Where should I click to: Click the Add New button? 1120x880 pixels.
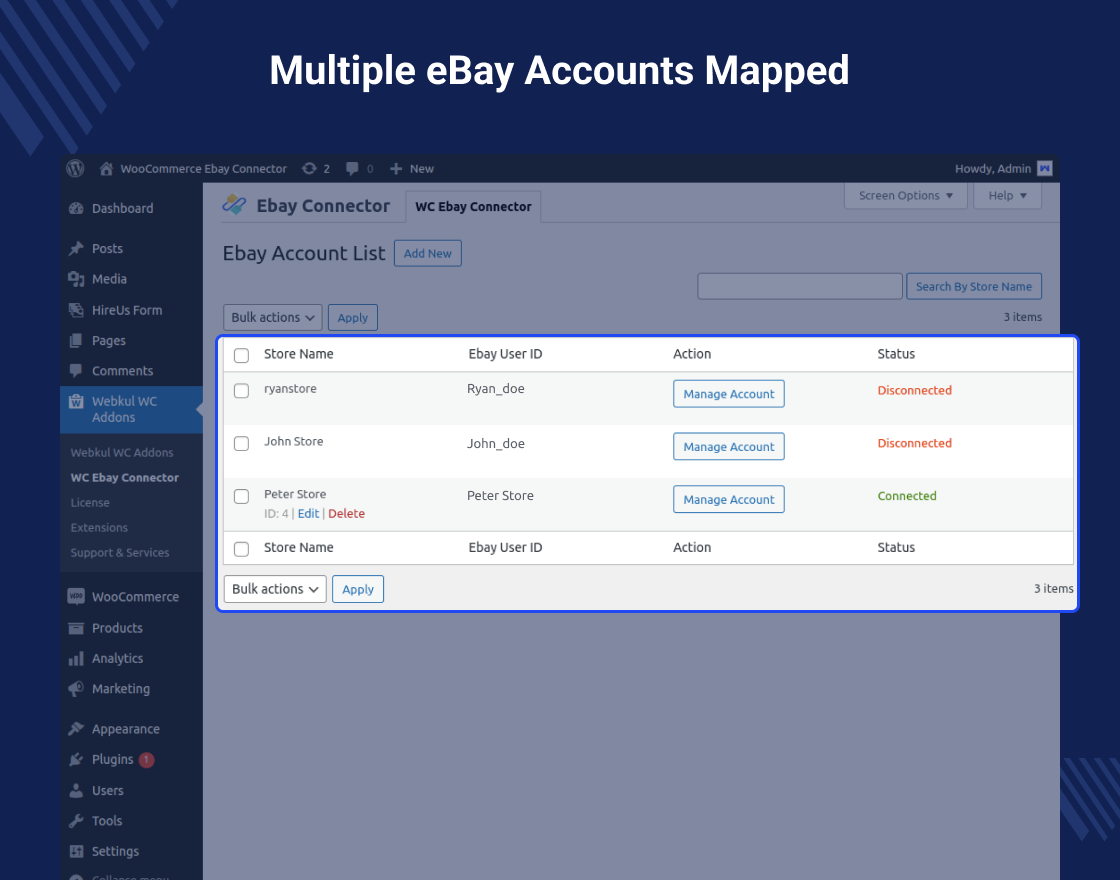(428, 253)
